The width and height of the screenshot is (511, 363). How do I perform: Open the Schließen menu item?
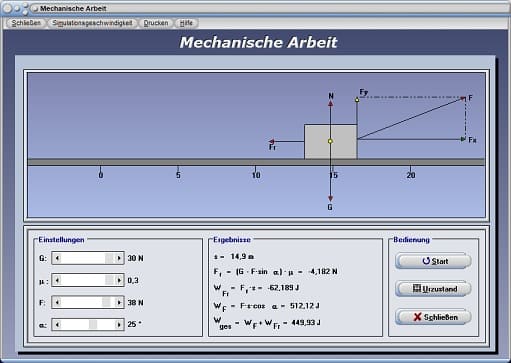click(26, 23)
